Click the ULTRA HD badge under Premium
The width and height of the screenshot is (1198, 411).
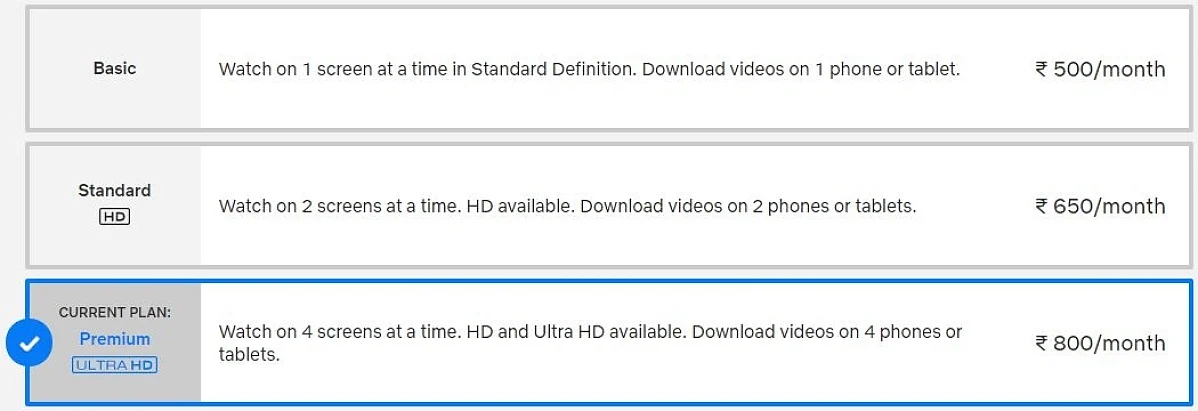[115, 365]
